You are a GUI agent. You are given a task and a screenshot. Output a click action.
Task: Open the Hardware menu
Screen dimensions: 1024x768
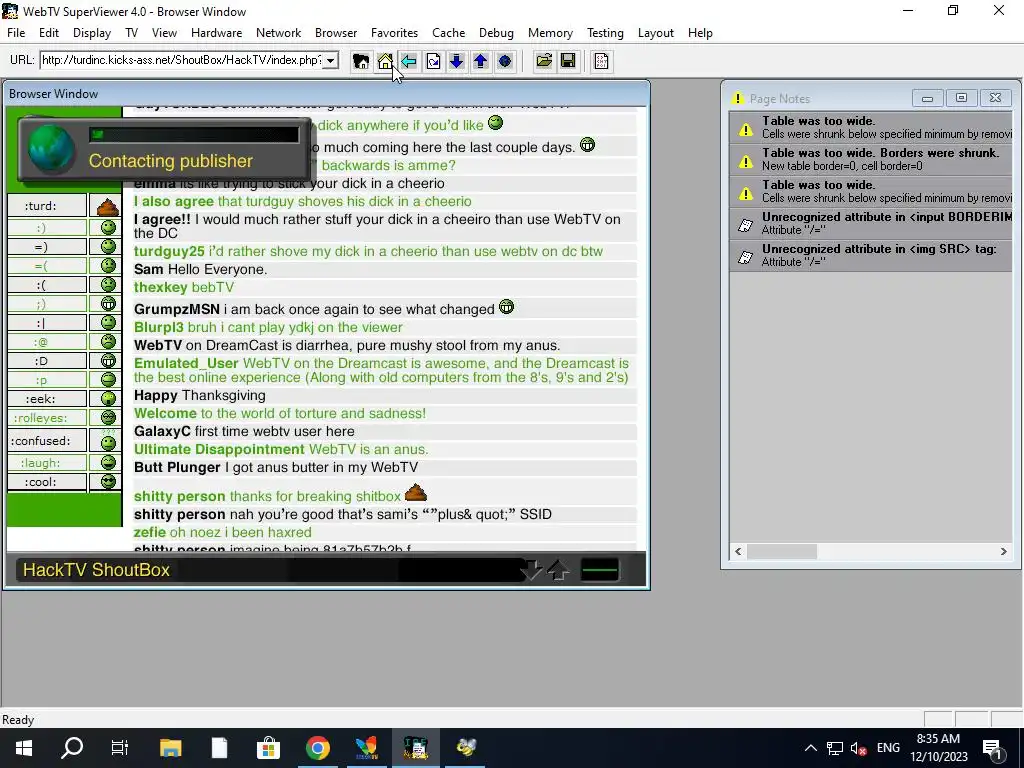[216, 33]
